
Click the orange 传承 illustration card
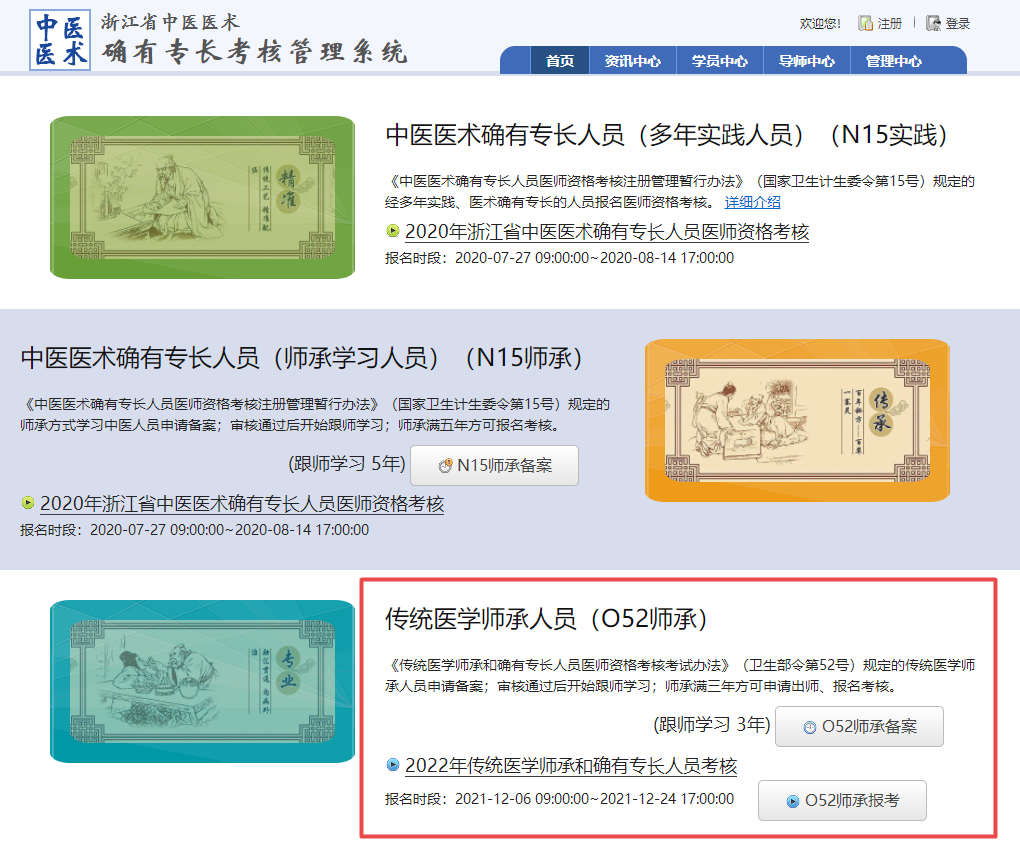click(797, 420)
